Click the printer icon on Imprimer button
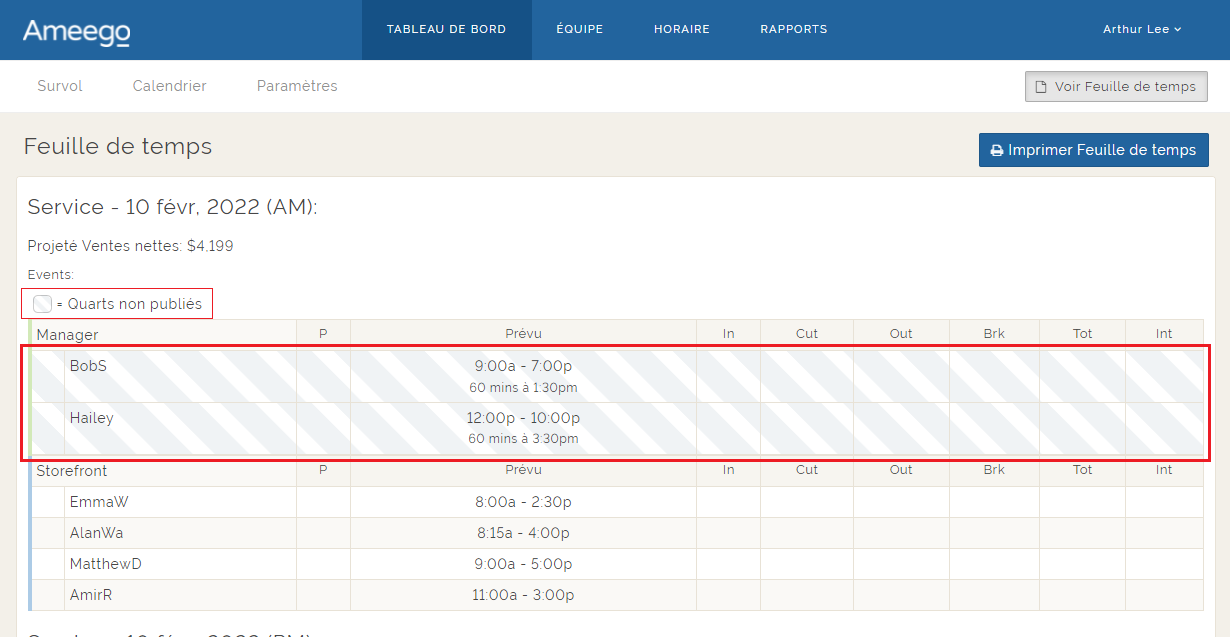The image size is (1230, 637). pos(996,150)
